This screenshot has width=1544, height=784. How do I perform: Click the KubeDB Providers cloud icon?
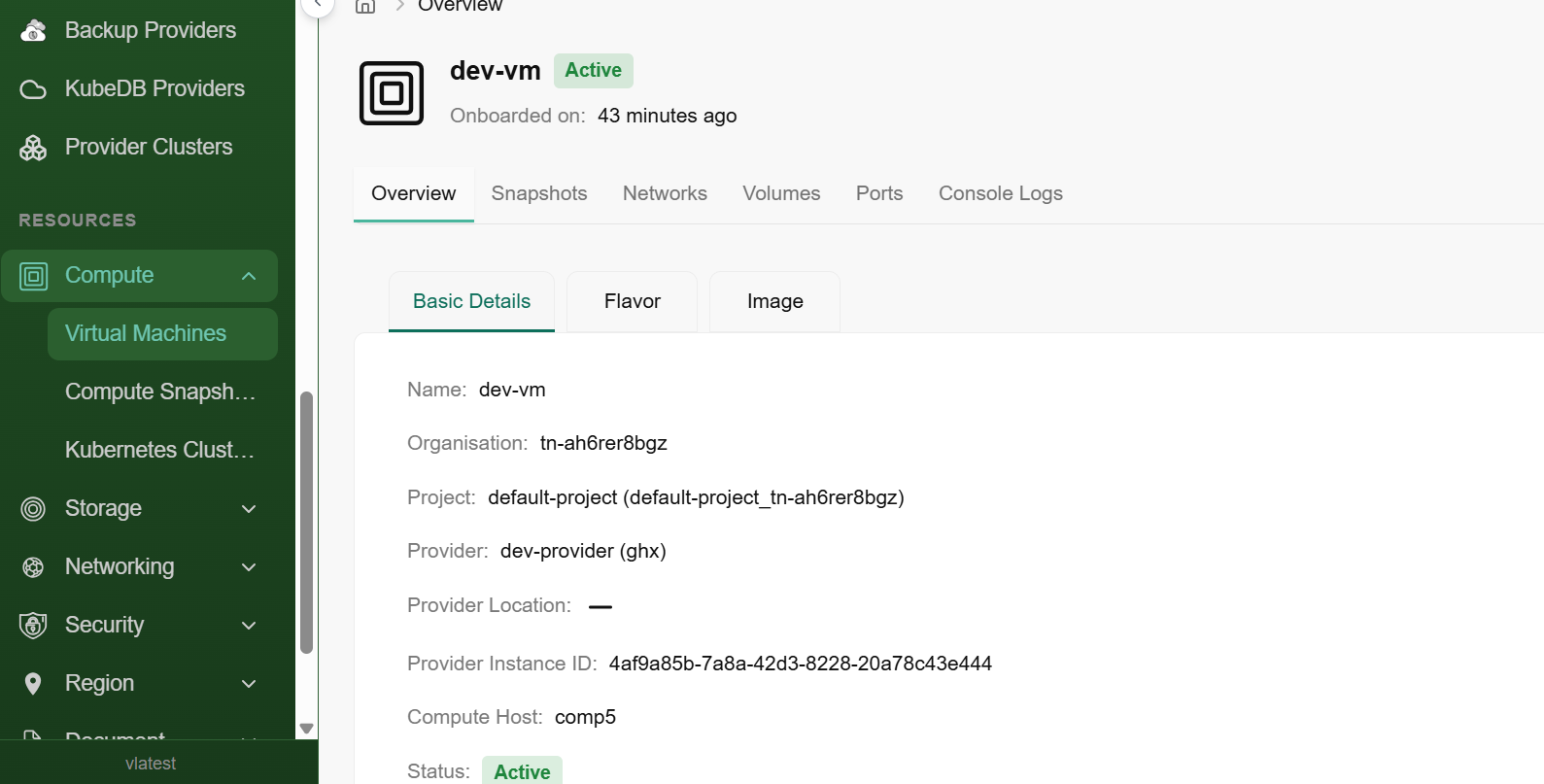tap(33, 89)
